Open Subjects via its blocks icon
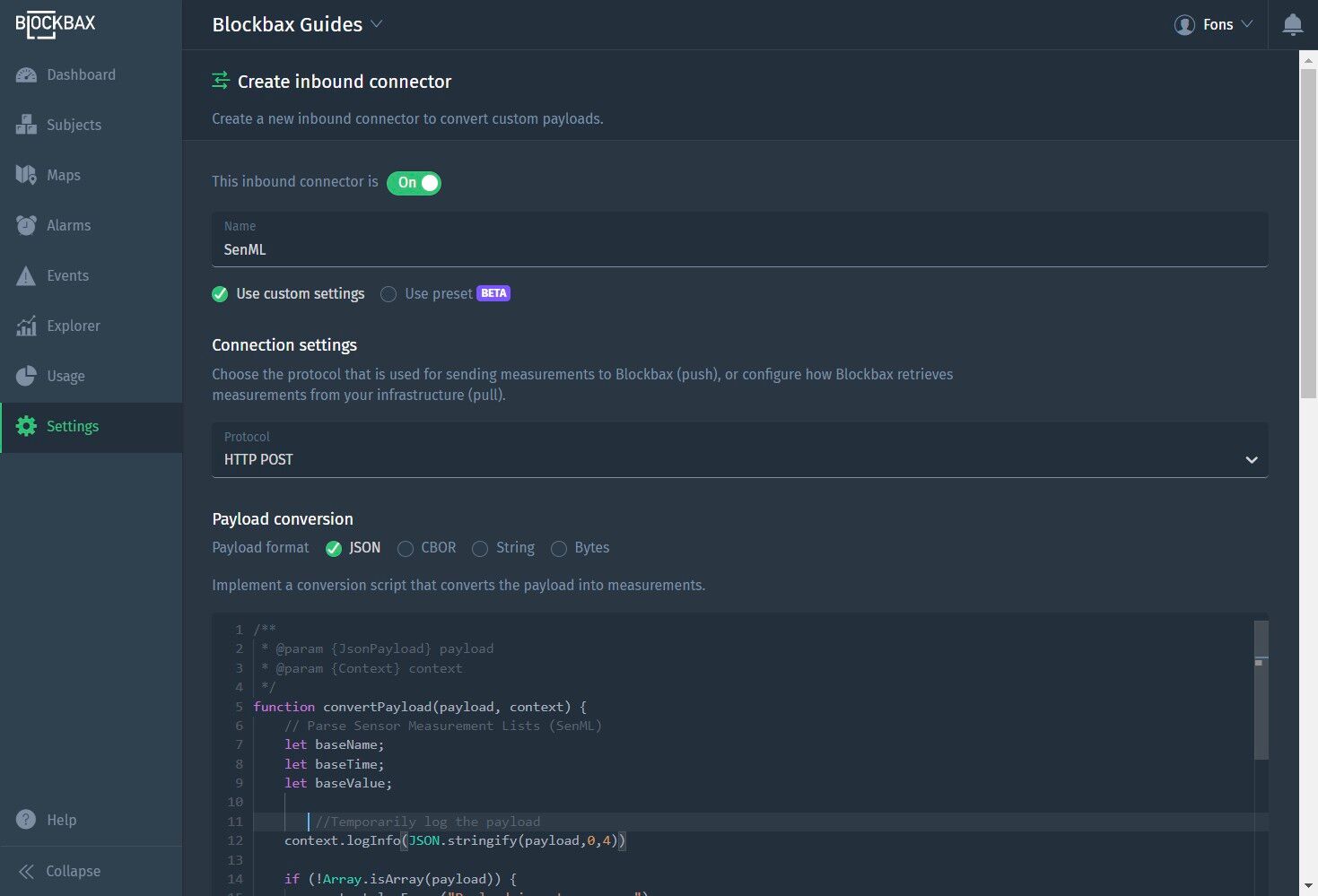Image resolution: width=1318 pixels, height=896 pixels. click(x=26, y=126)
